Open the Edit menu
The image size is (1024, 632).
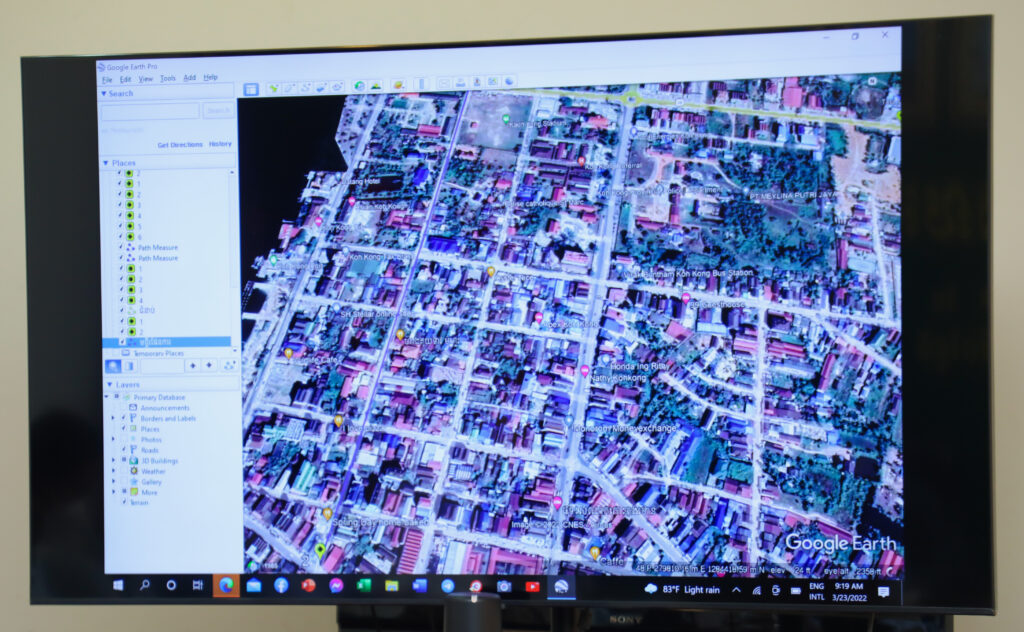click(x=125, y=80)
